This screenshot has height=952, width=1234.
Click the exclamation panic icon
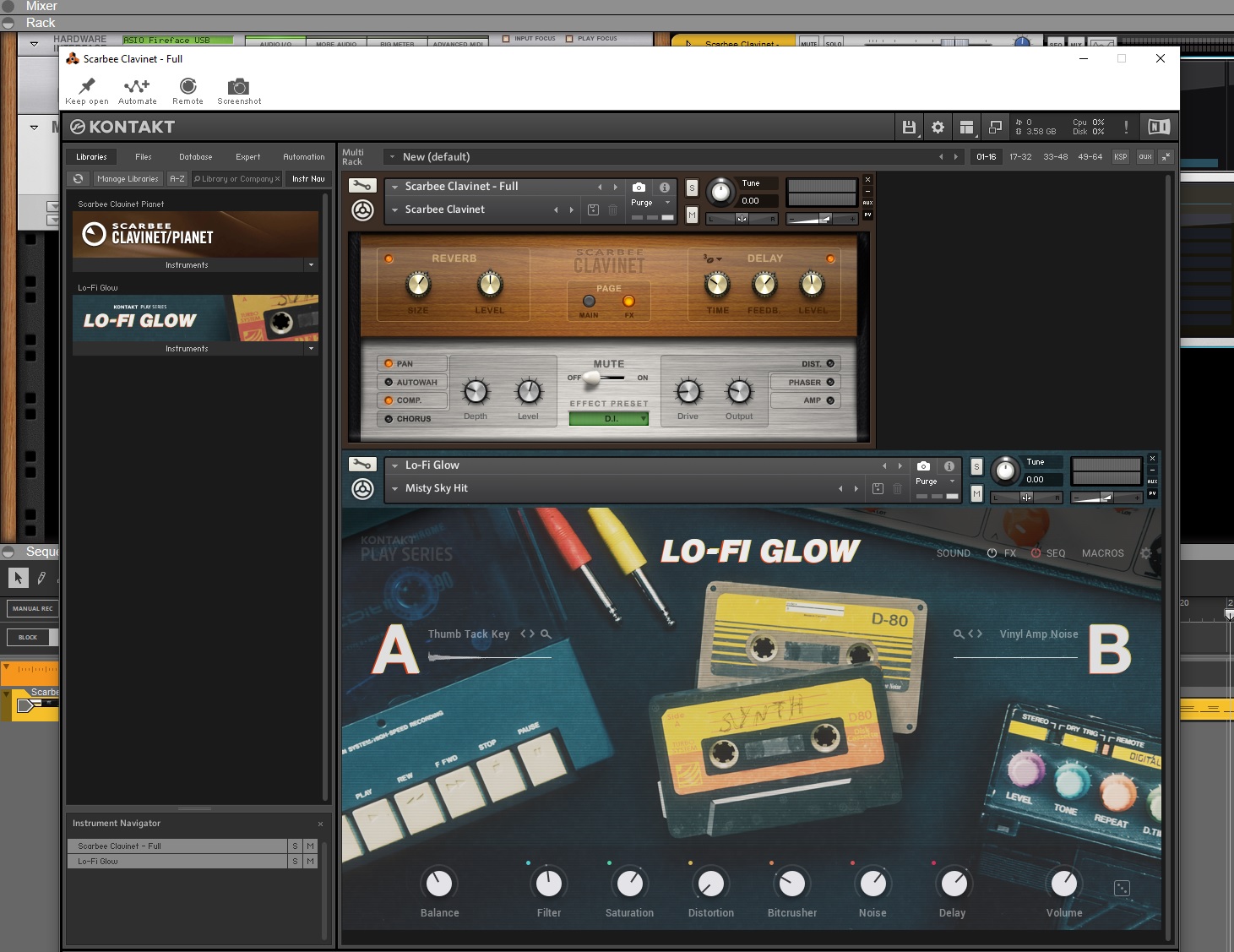pos(1126,127)
